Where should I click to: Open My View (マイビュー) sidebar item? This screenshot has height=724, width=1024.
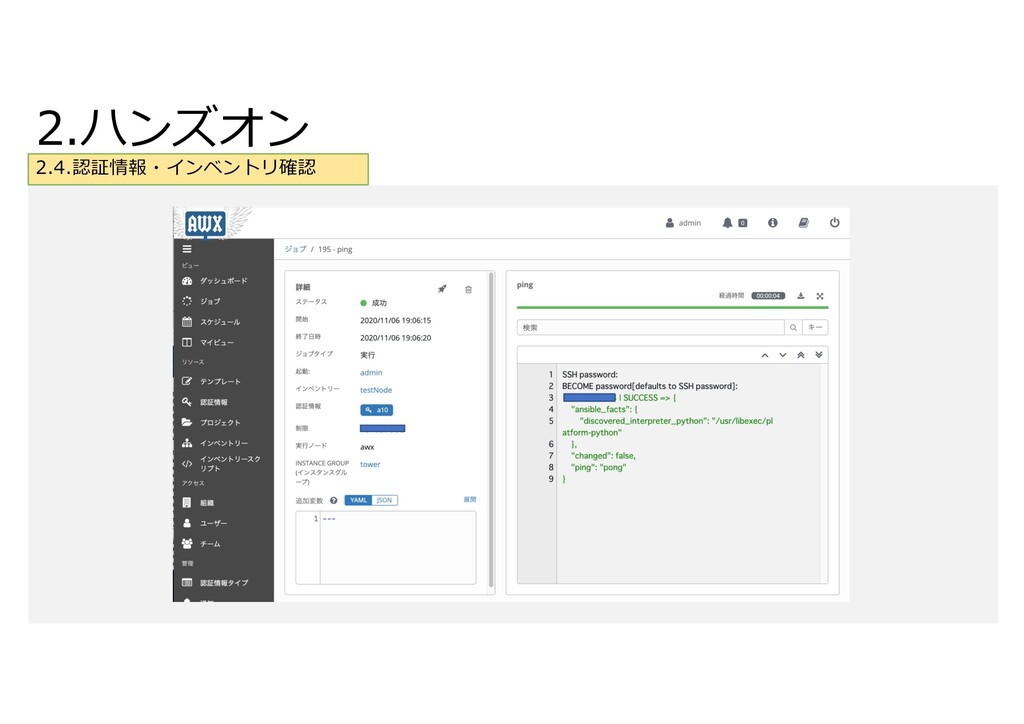[216, 342]
